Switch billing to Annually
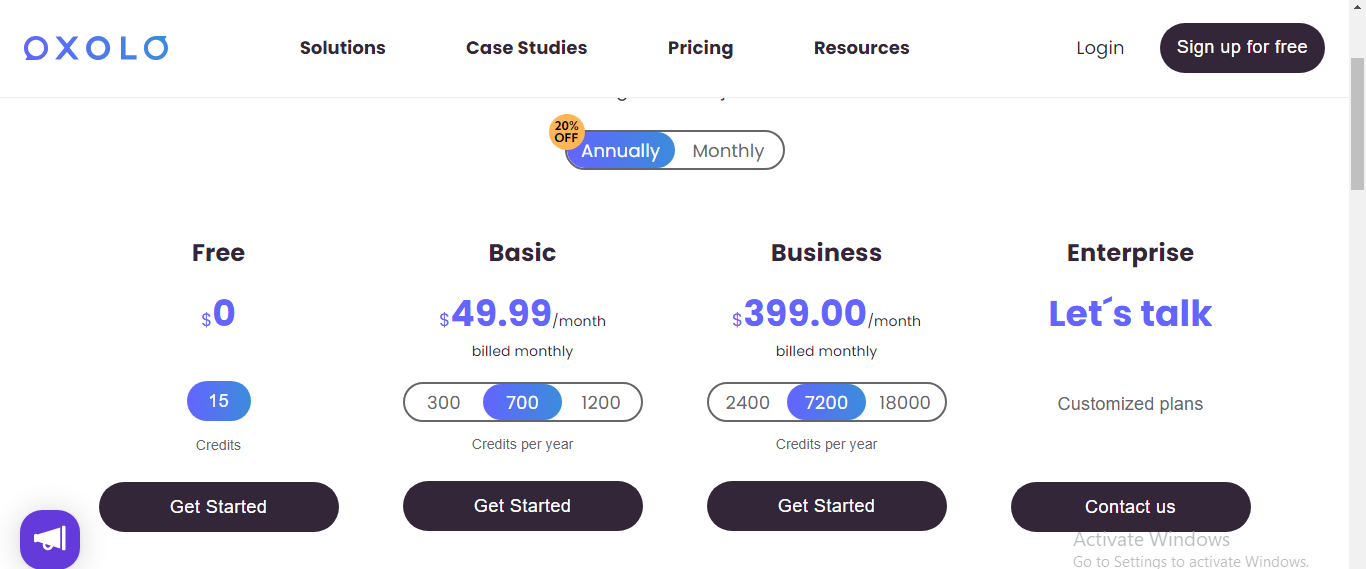Image resolution: width=1366 pixels, height=569 pixels. click(x=620, y=151)
